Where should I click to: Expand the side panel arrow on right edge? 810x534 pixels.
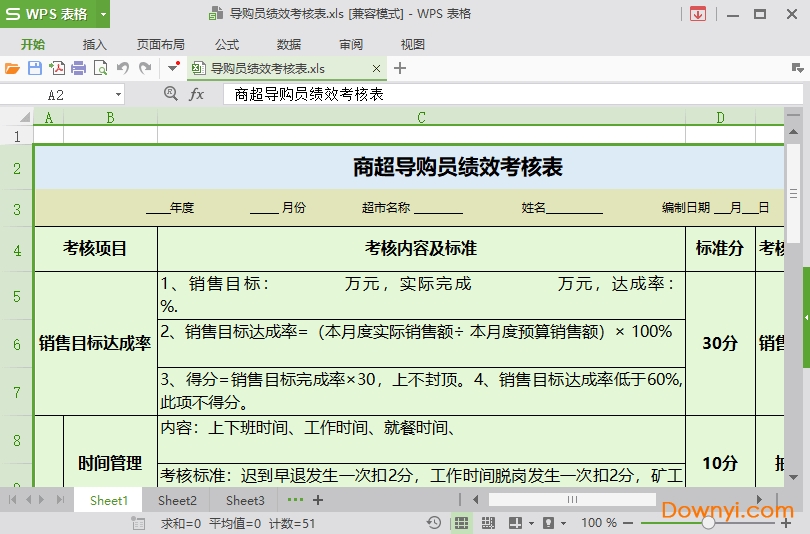tap(806, 317)
